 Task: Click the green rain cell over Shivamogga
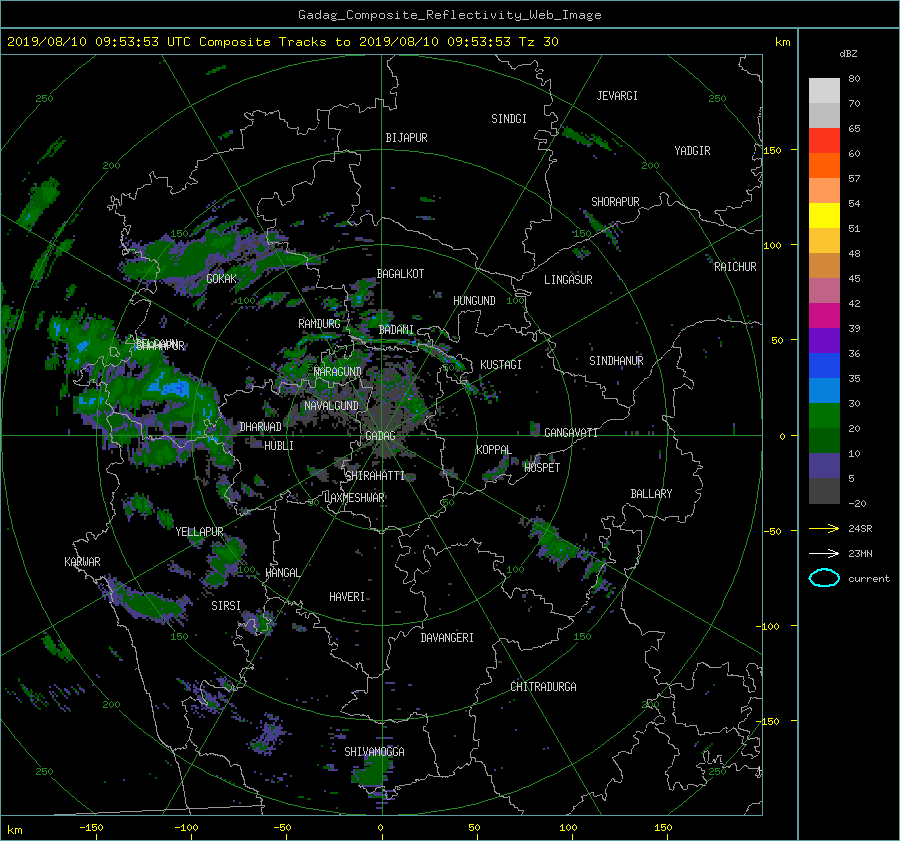372,773
